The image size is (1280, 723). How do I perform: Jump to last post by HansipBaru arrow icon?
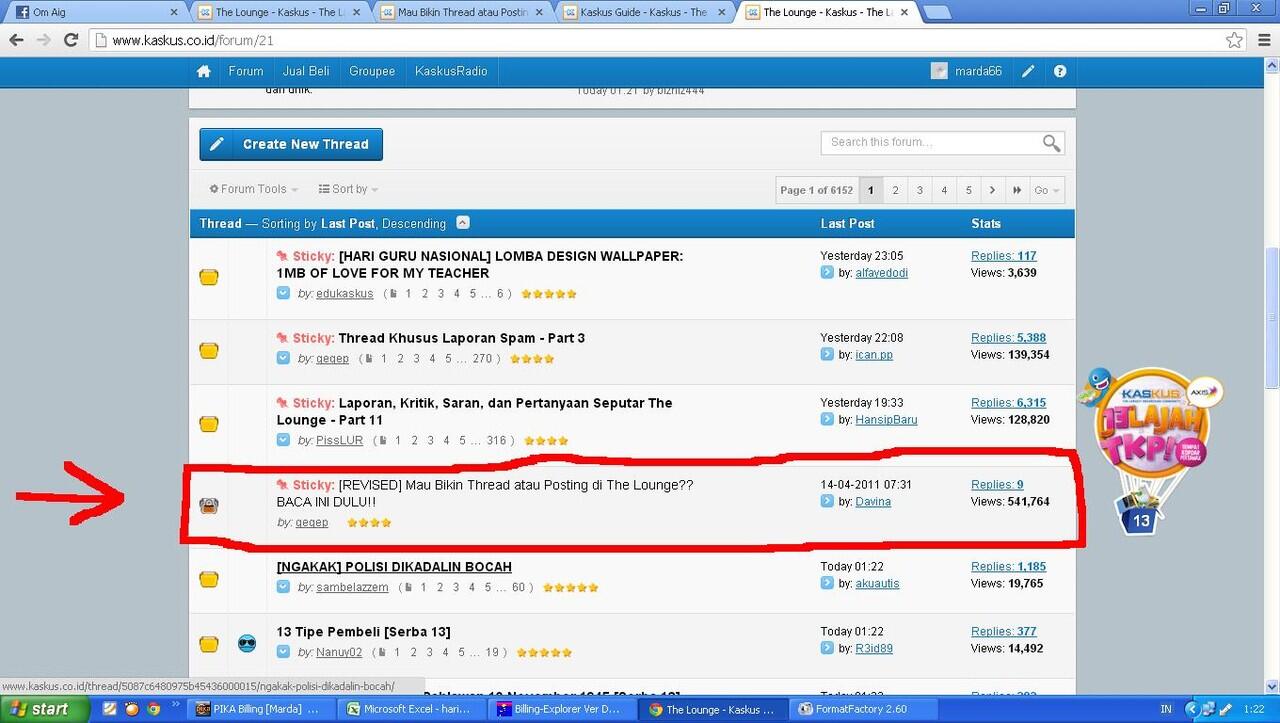pyautogui.click(x=827, y=419)
